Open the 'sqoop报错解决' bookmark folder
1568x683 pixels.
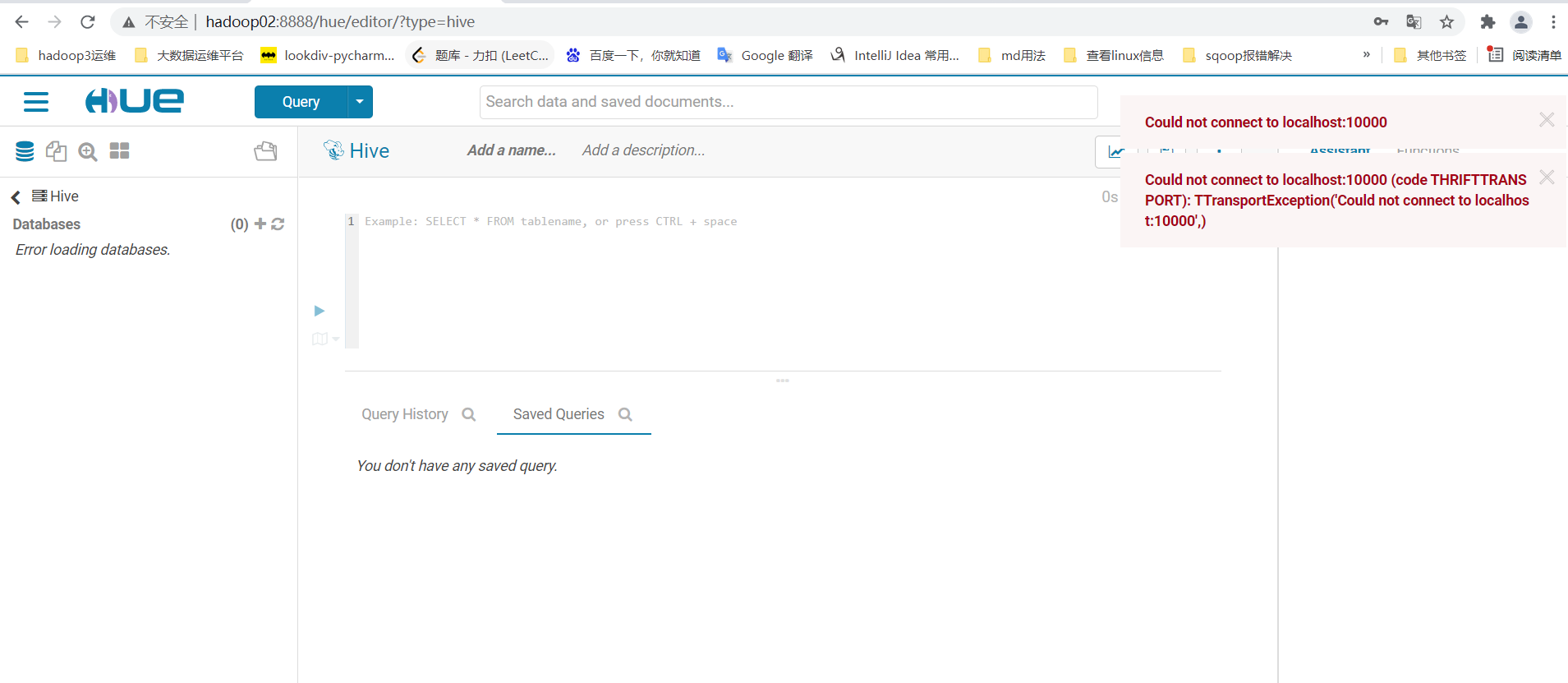tap(1238, 55)
